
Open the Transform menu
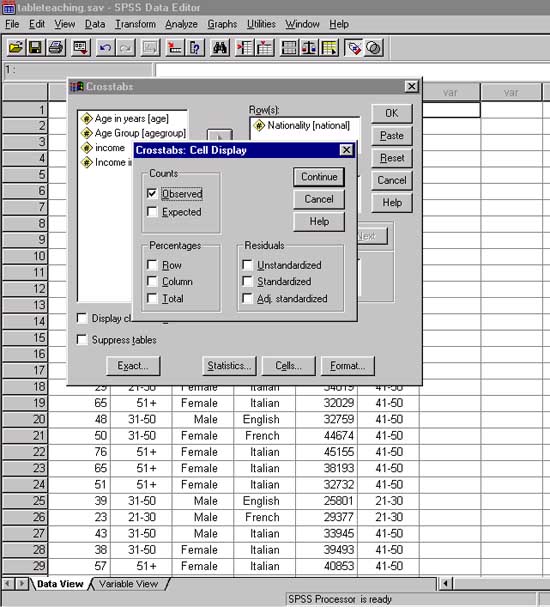[135, 24]
